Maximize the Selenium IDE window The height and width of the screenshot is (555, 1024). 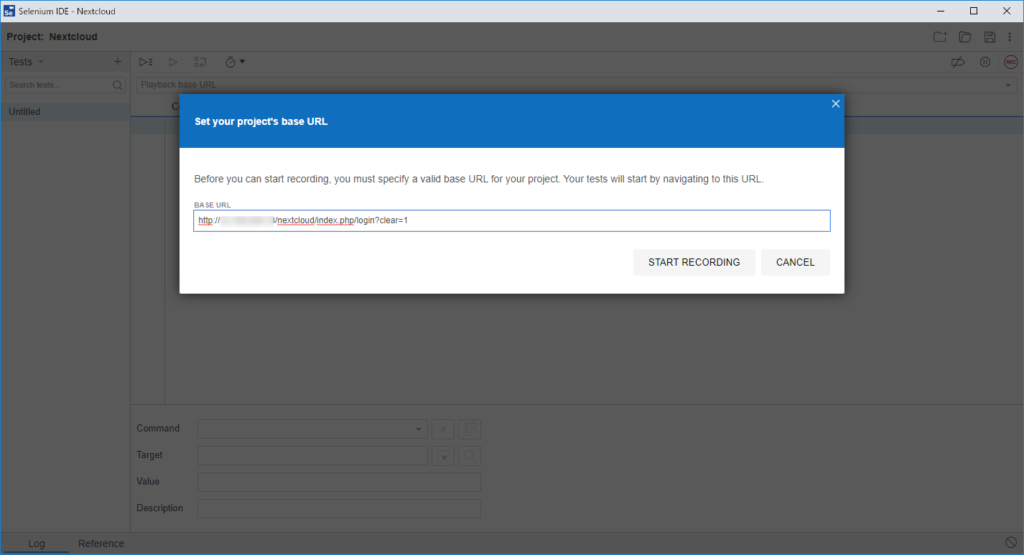974,11
